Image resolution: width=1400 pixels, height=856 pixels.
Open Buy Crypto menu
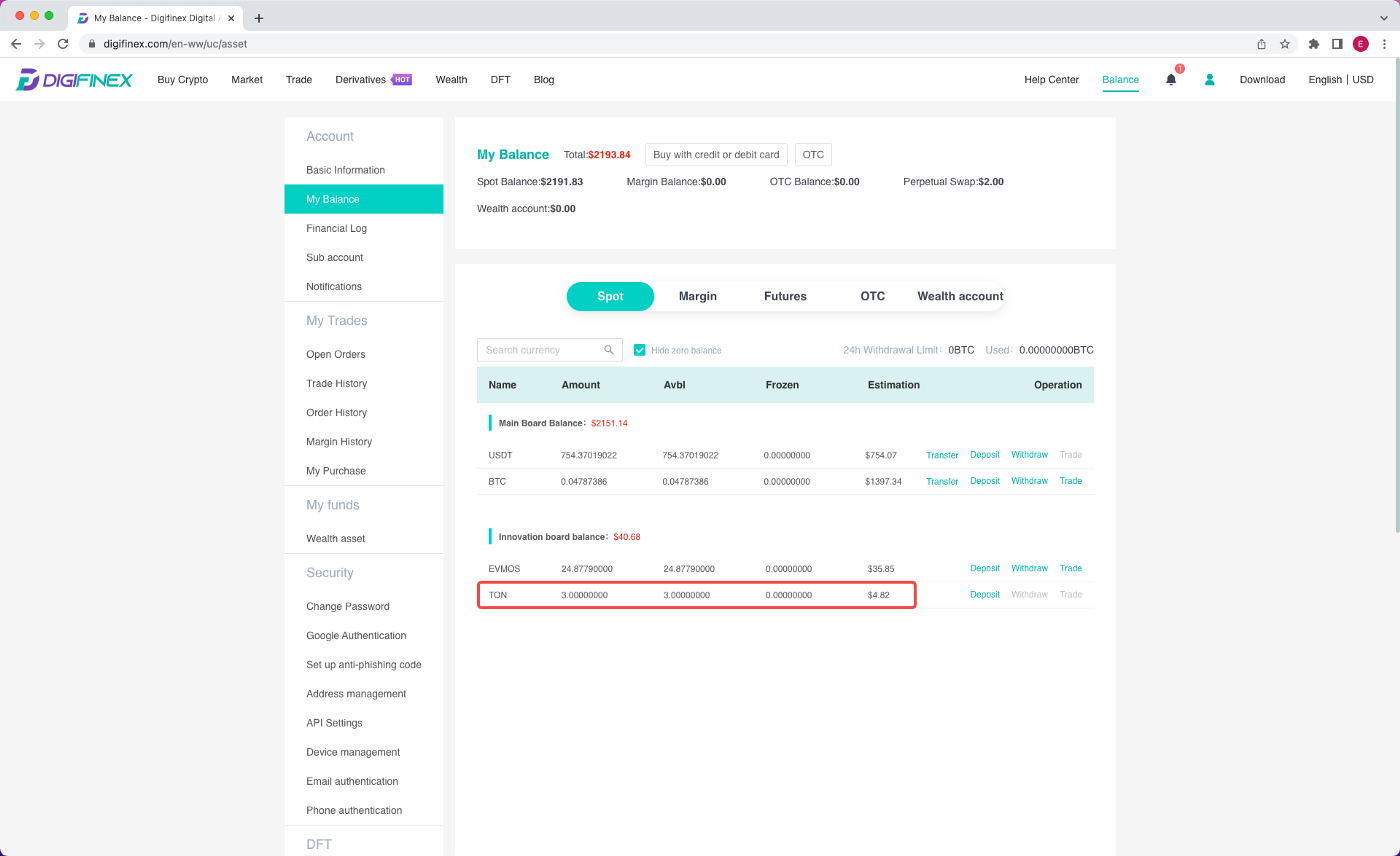pyautogui.click(x=183, y=80)
